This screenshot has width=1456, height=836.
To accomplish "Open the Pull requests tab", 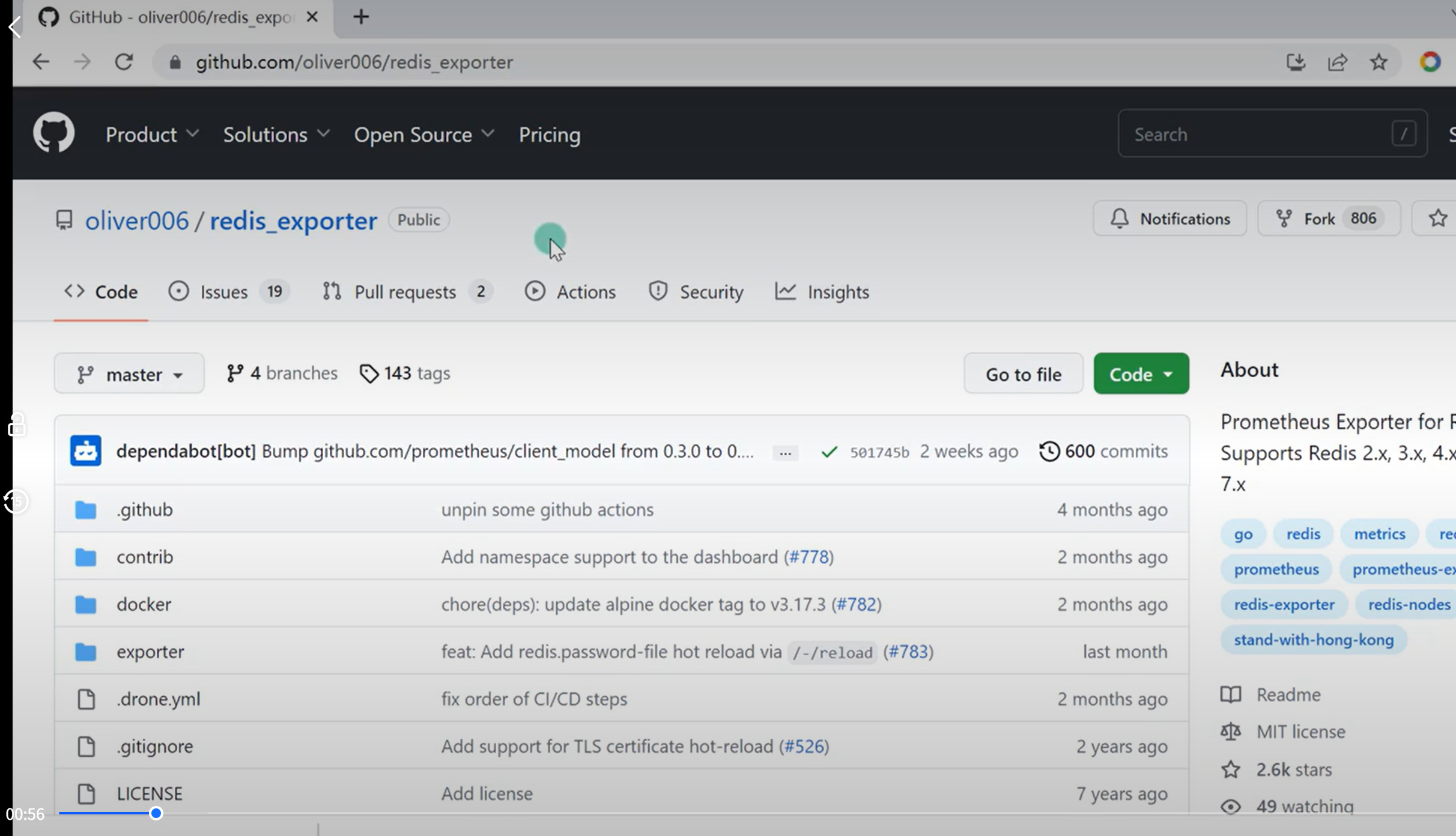I will click(x=405, y=292).
